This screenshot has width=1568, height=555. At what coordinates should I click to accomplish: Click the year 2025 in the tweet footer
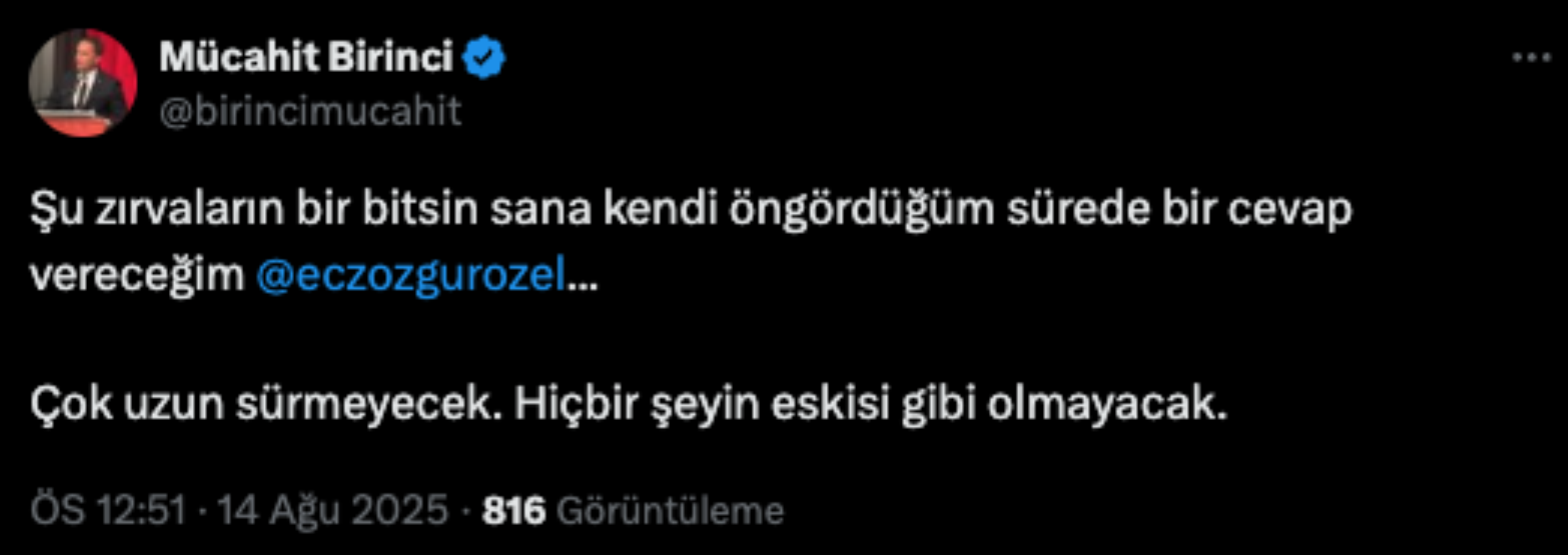(x=400, y=509)
